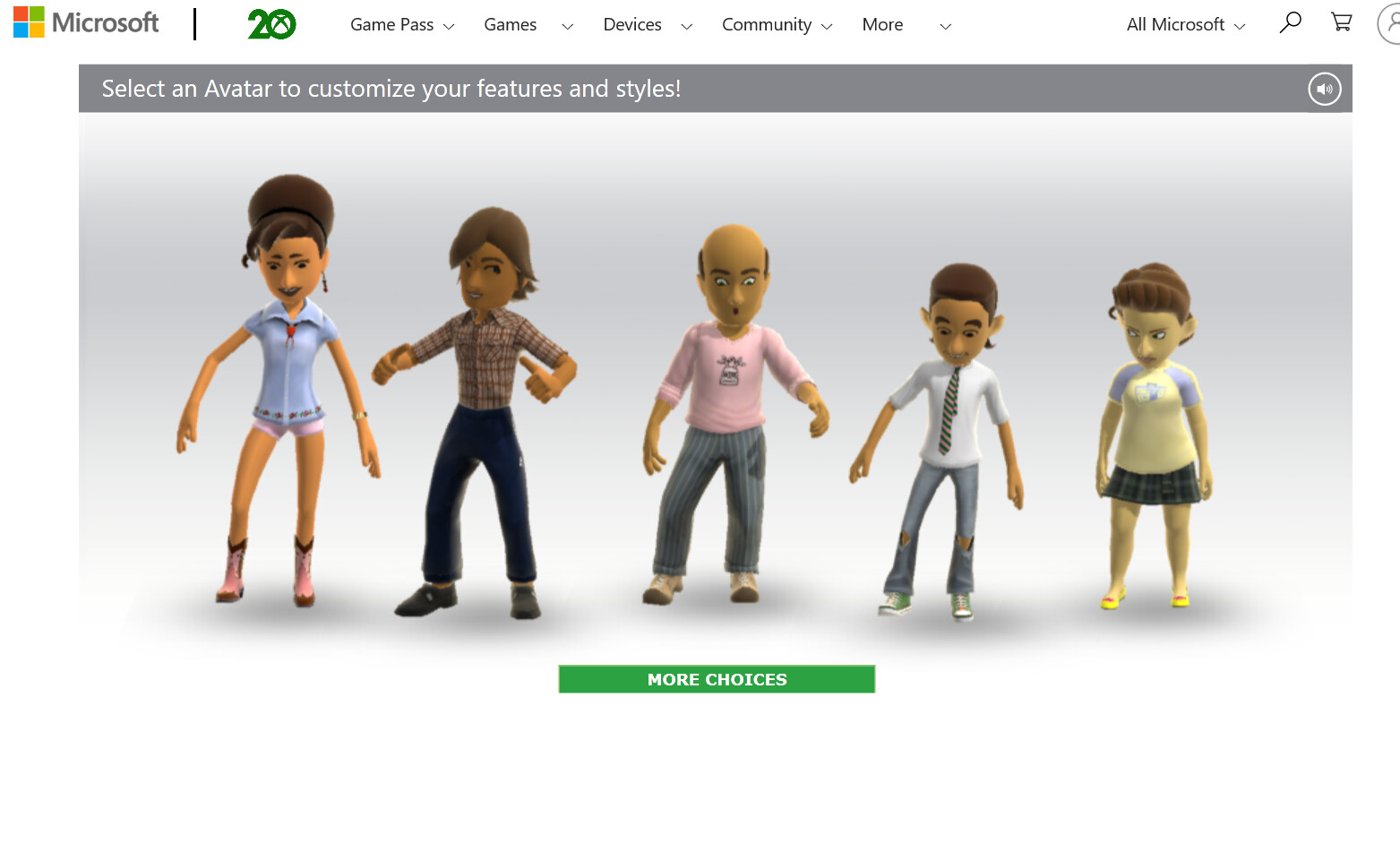This screenshot has height=861, width=1400.
Task: Click the search magnifier in the header
Action: [1290, 23]
